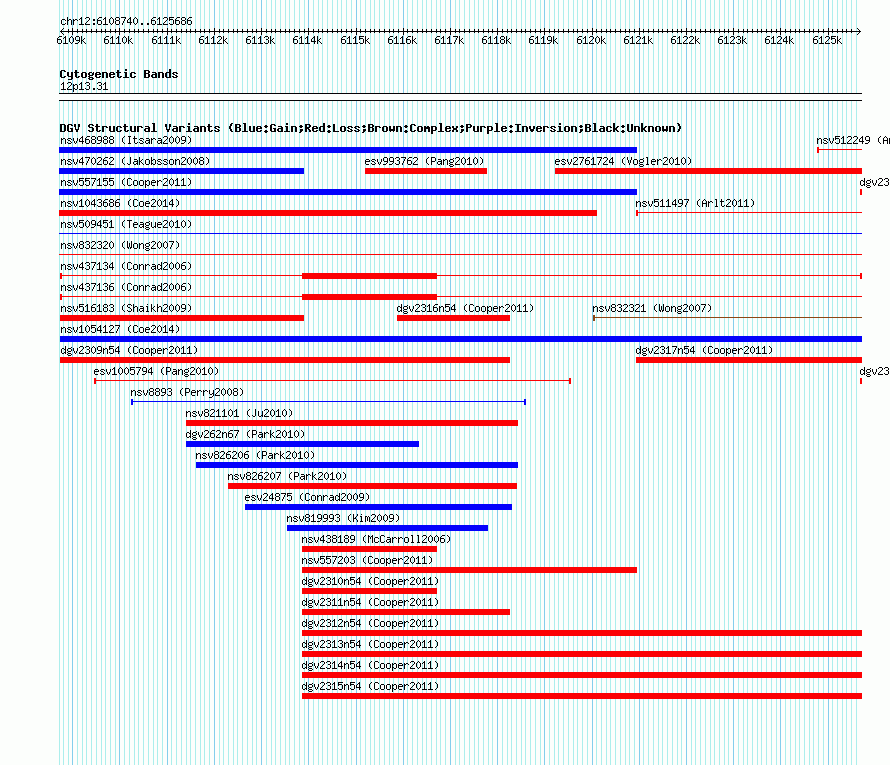Viewport: 890px width, 765px height.
Task: Click nsv819993 (Kim2009) label
Action: [343, 518]
